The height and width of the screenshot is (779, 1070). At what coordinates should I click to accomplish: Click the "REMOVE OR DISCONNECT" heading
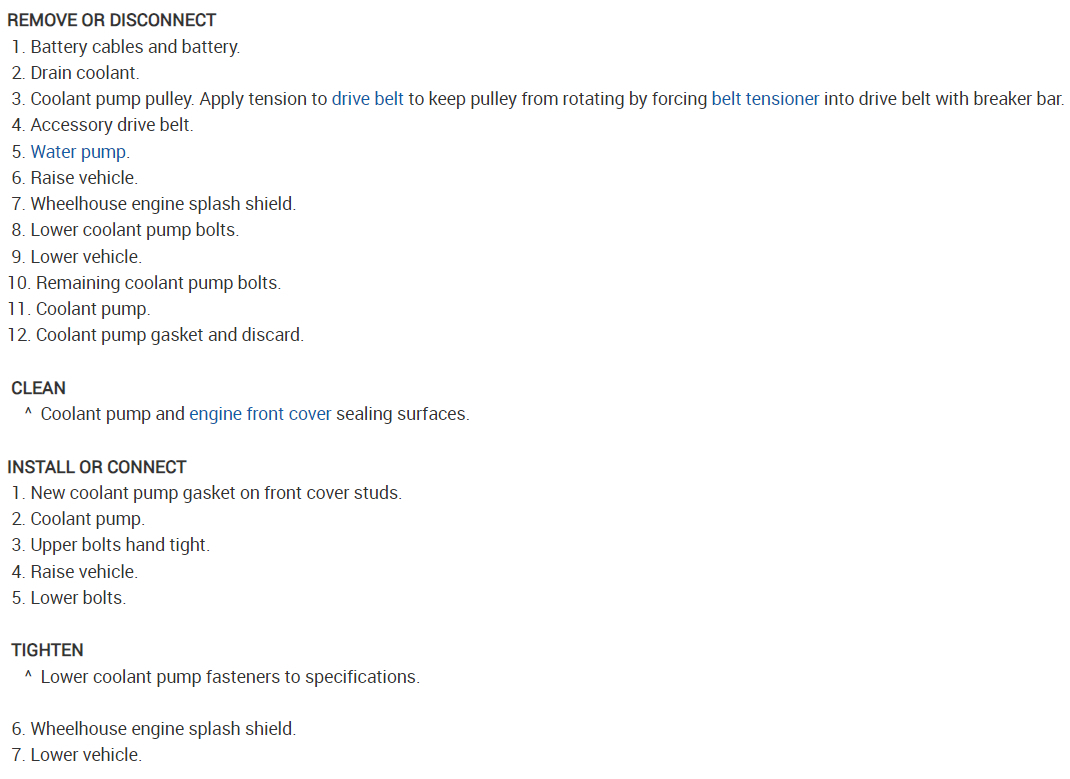tap(111, 20)
